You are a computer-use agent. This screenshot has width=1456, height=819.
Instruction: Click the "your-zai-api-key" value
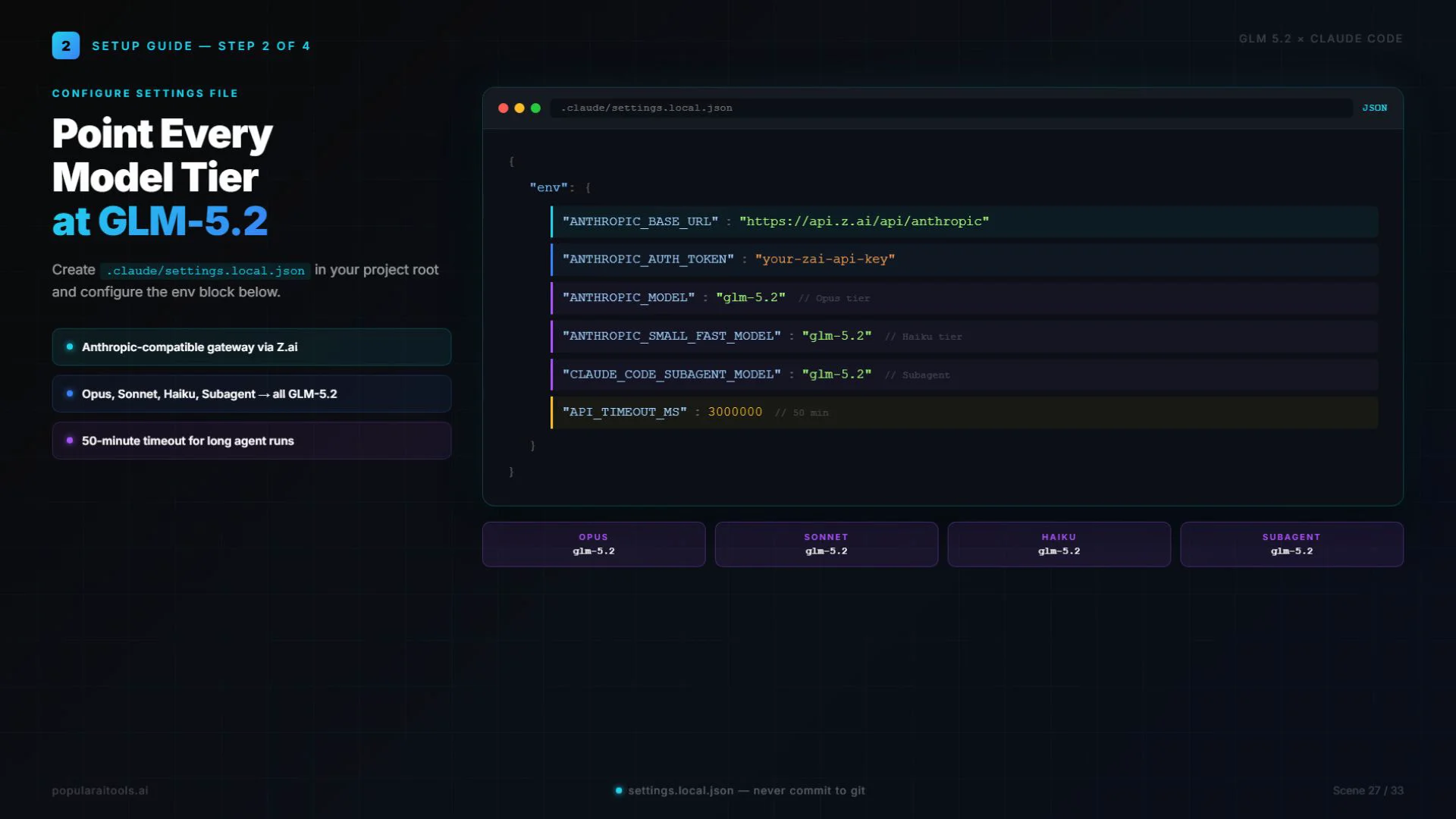(825, 259)
